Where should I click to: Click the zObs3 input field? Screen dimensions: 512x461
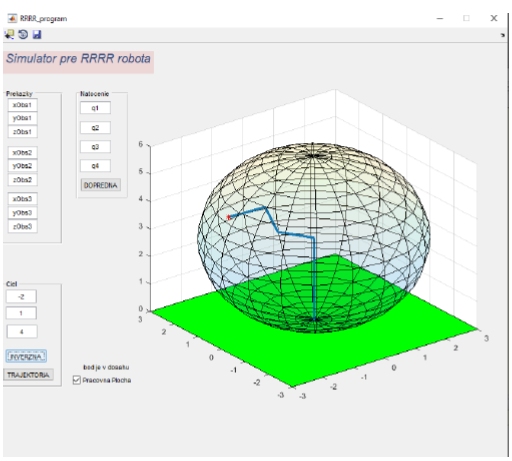click(x=22, y=226)
